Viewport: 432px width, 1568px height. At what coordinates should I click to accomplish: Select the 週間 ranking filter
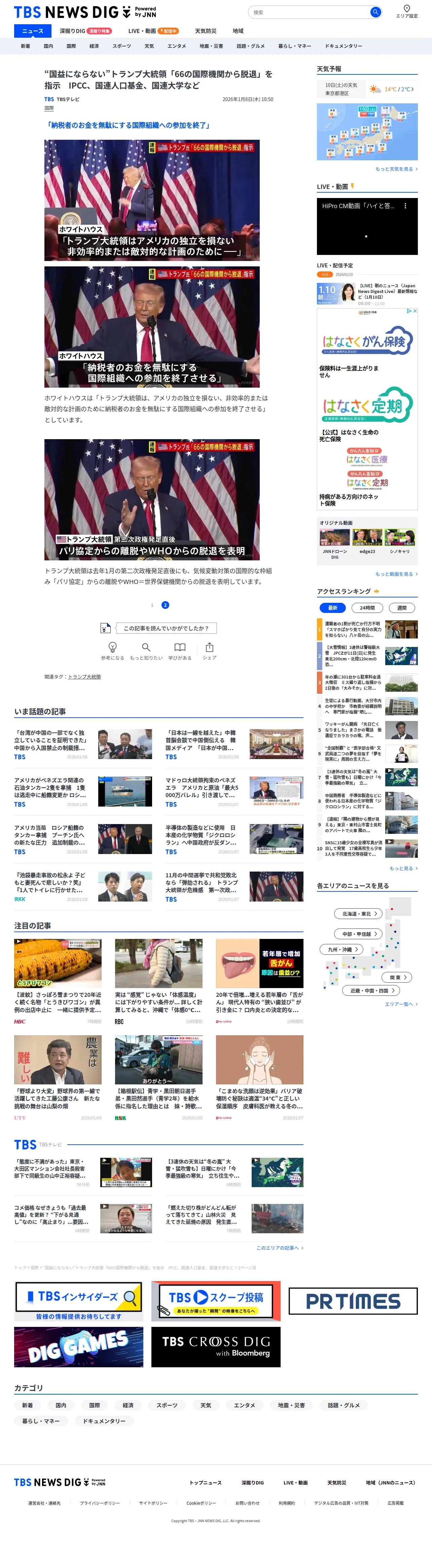coord(402,608)
